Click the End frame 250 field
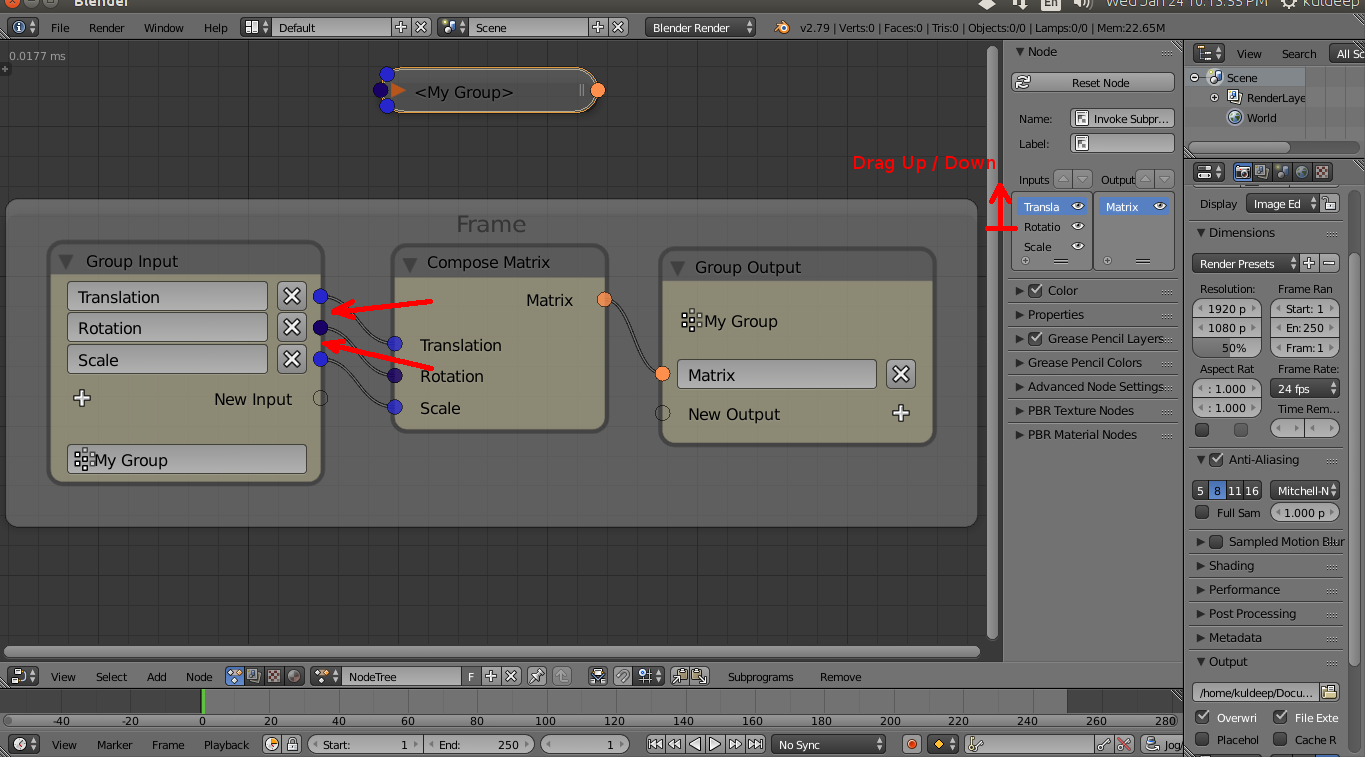The height and width of the screenshot is (768, 1366). coord(479,744)
